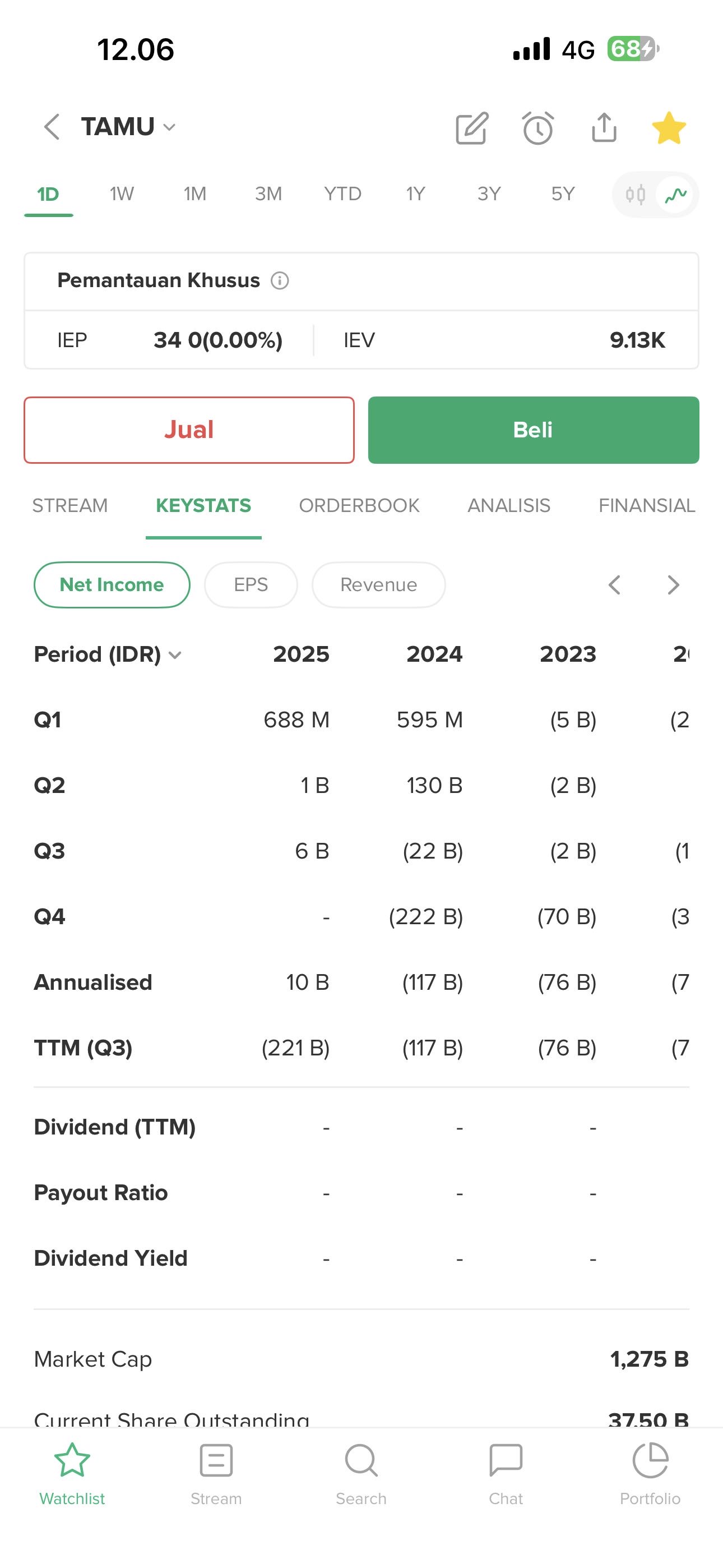Remove TAMU from favorites via star
Screen dimensions: 723x1568
(x=669, y=128)
